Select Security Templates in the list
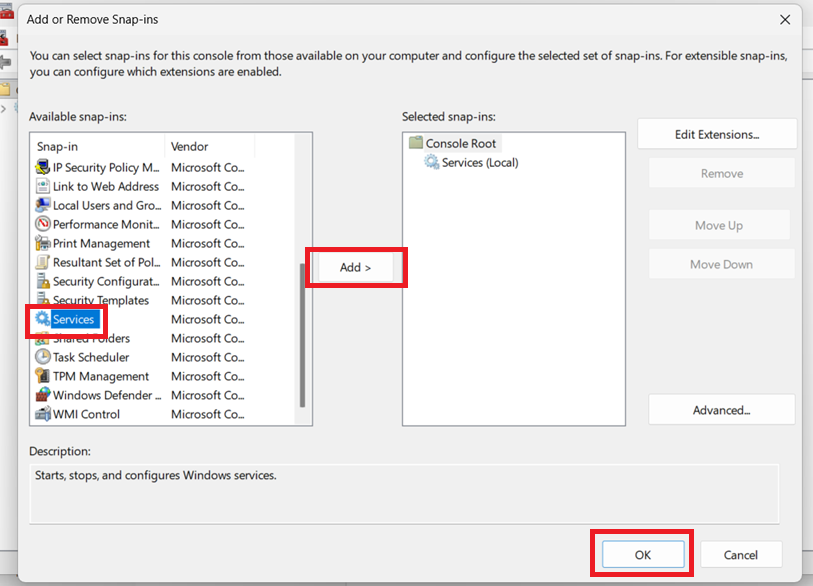813x586 pixels. [100, 301]
